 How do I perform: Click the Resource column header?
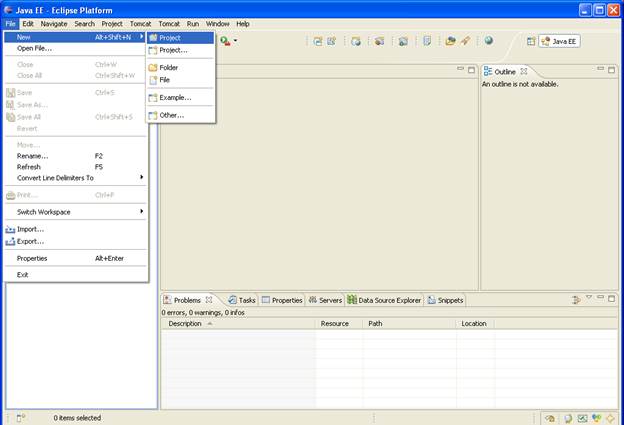tap(339, 324)
